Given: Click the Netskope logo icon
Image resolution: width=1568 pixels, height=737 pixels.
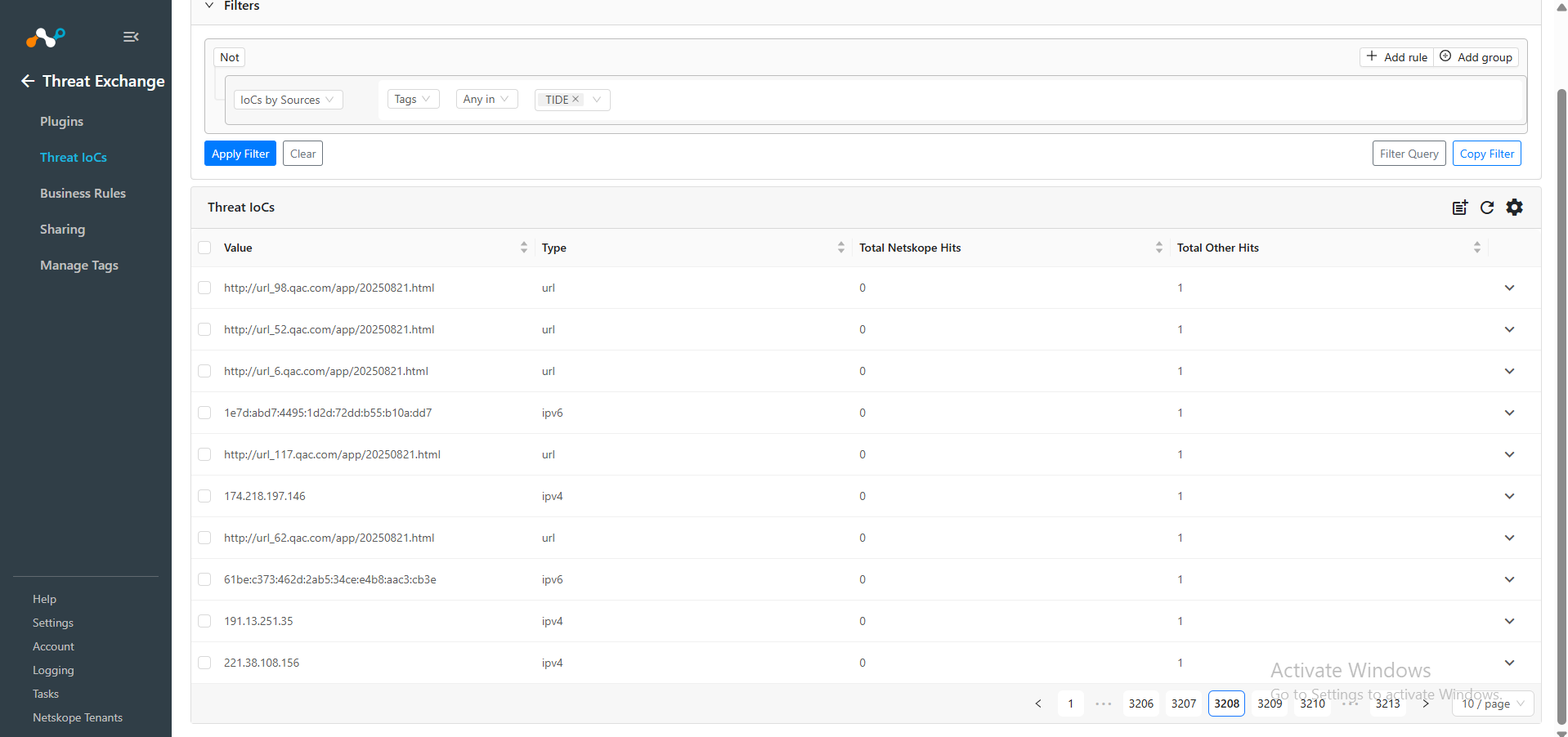Looking at the screenshot, I should point(45,37).
